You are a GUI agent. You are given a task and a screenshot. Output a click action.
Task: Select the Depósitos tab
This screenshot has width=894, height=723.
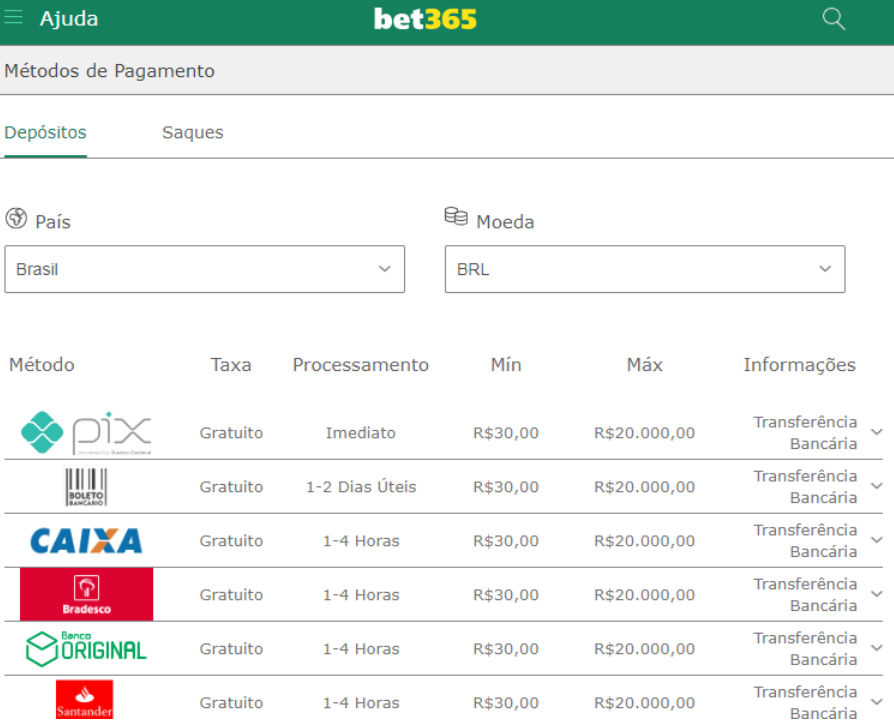pos(45,133)
